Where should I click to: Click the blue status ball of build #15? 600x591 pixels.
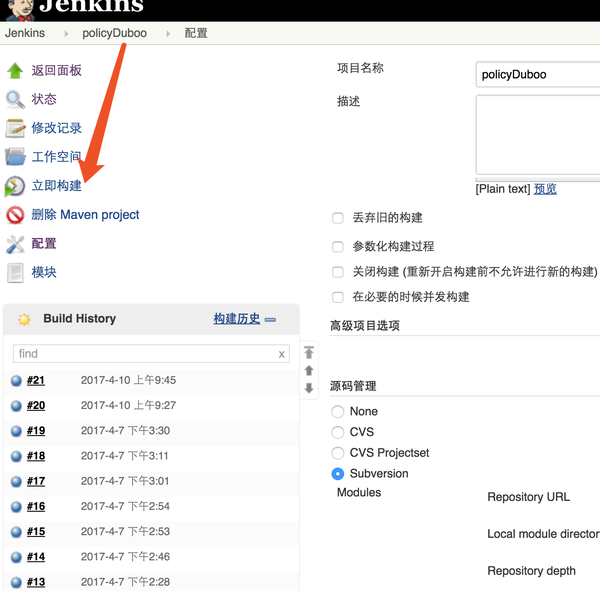16,532
